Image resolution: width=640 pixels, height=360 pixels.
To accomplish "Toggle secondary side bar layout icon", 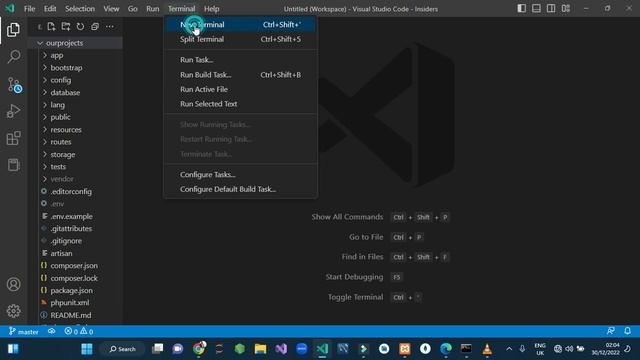I will 551,9.
